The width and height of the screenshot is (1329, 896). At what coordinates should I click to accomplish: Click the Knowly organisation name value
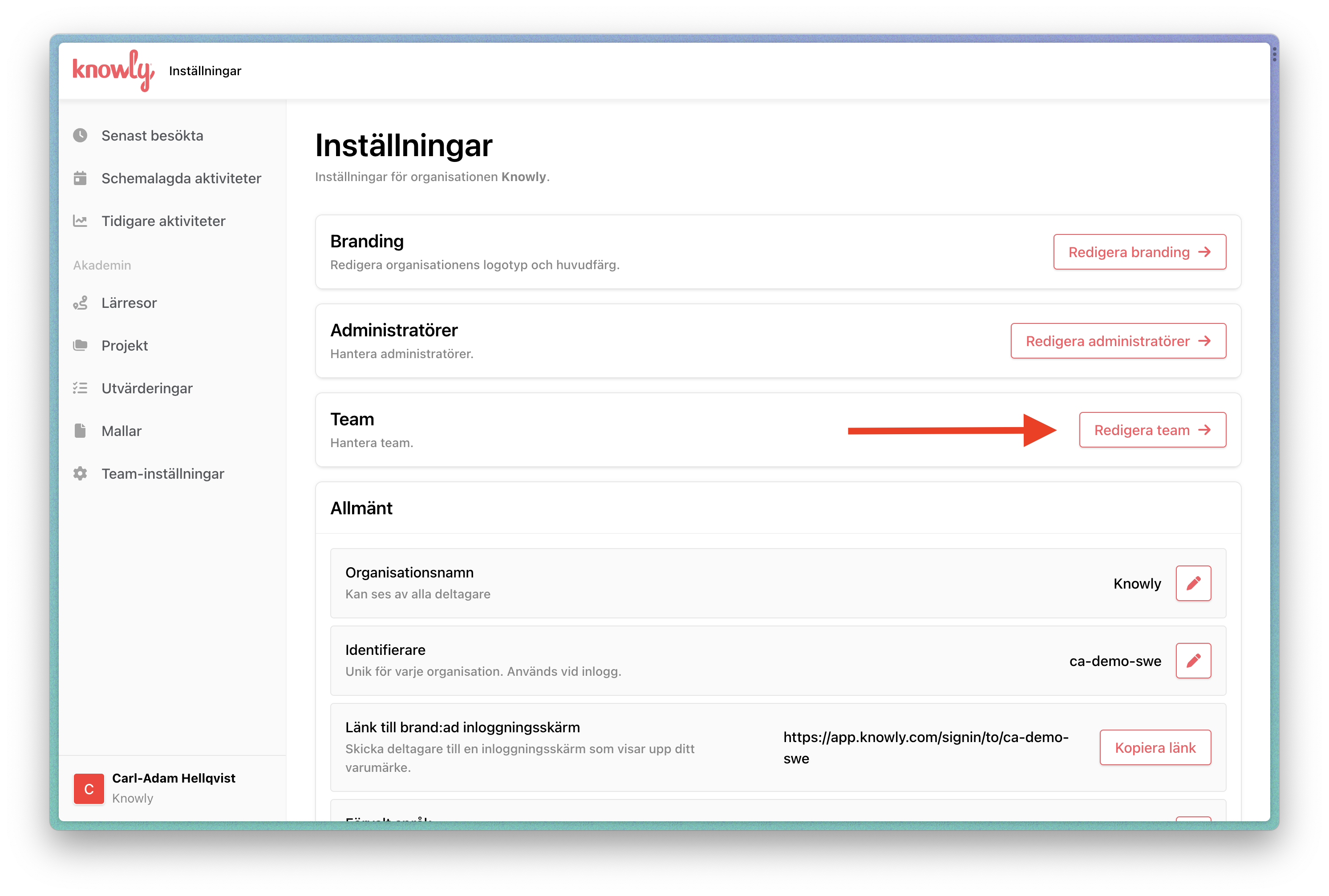point(1137,583)
